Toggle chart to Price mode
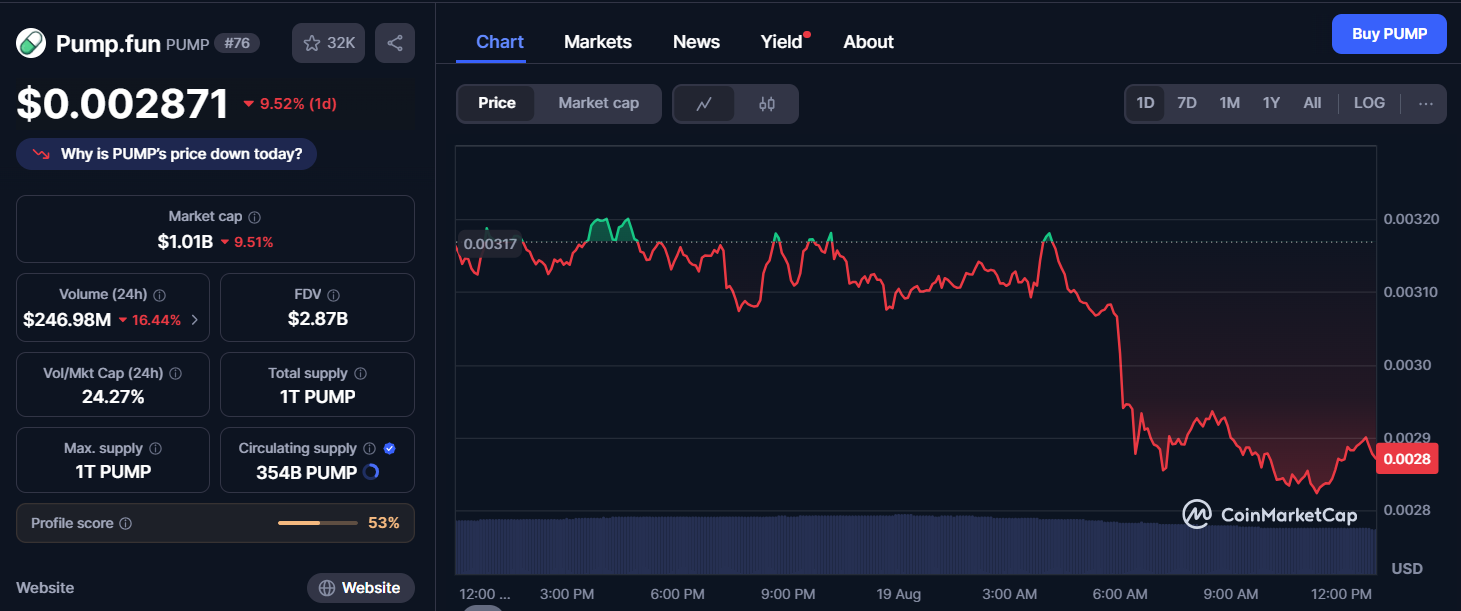This screenshot has height=611, width=1461. tap(497, 103)
